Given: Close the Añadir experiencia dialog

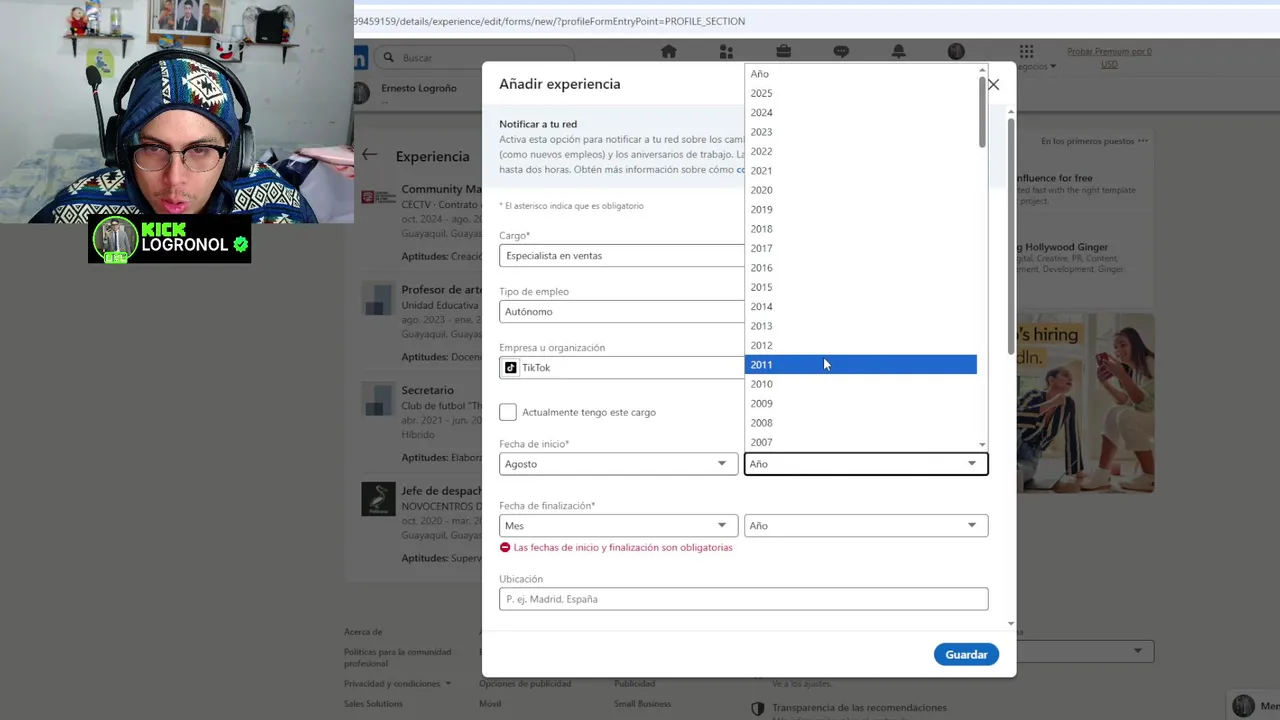Looking at the screenshot, I should pyautogui.click(x=993, y=85).
